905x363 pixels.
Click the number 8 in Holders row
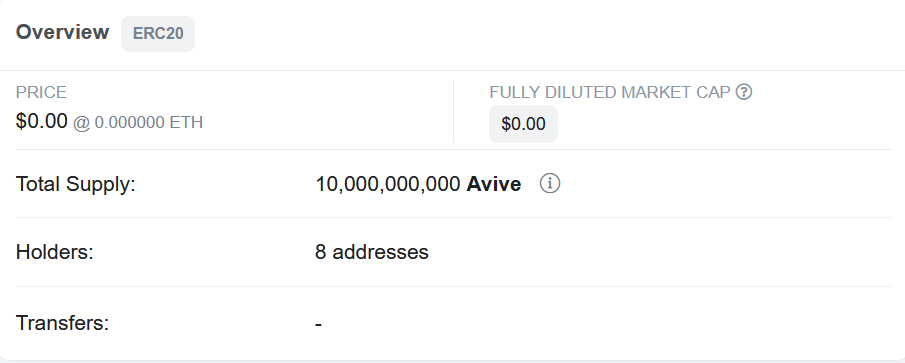320,252
